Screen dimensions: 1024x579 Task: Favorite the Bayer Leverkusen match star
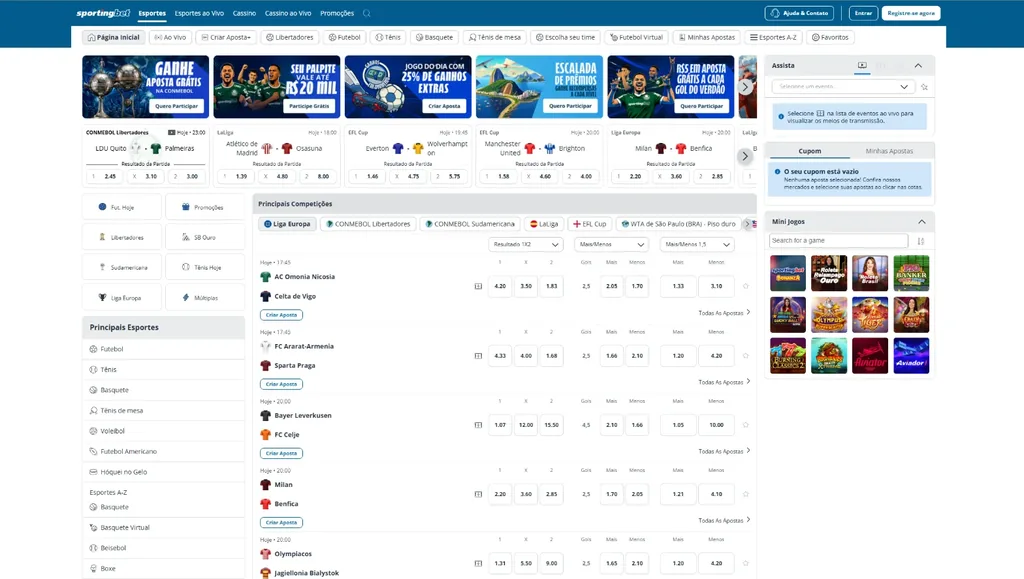click(x=746, y=425)
